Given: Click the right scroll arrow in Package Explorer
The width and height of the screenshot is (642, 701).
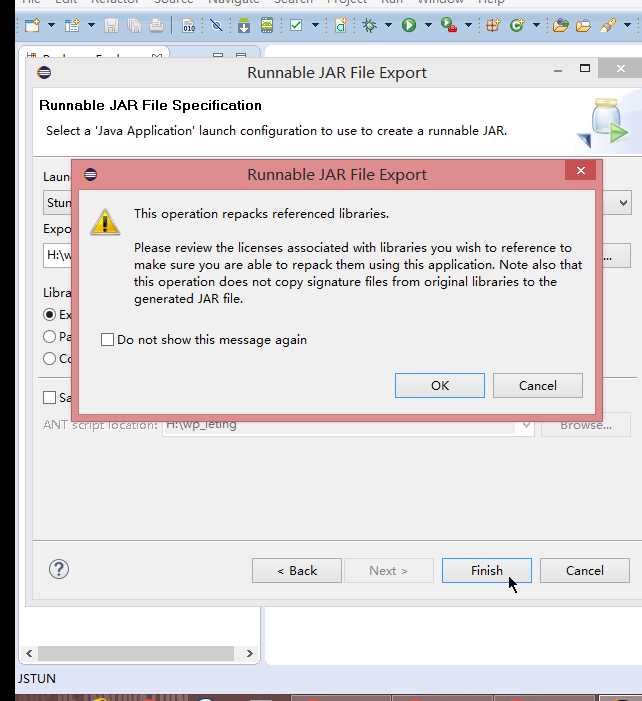Looking at the screenshot, I should coord(249,653).
